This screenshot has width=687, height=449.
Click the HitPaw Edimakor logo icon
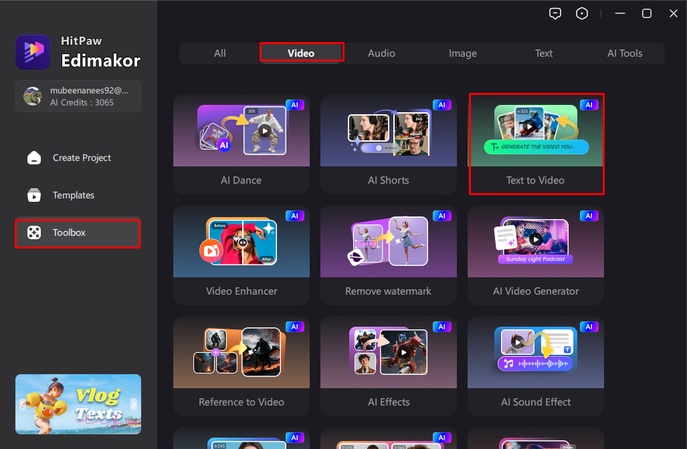pyautogui.click(x=34, y=52)
